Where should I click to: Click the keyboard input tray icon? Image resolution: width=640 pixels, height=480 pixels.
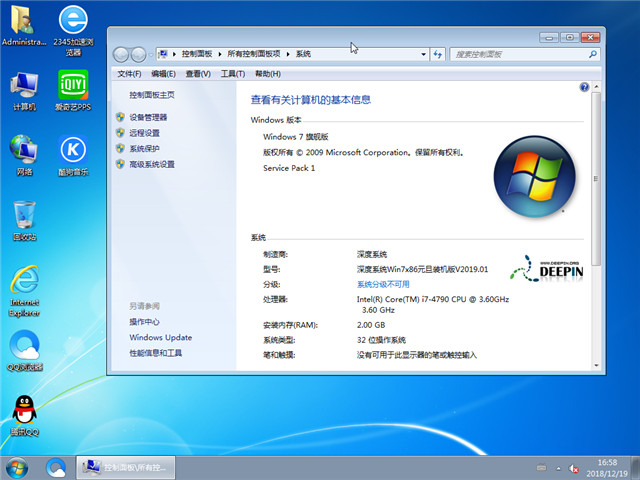542,467
